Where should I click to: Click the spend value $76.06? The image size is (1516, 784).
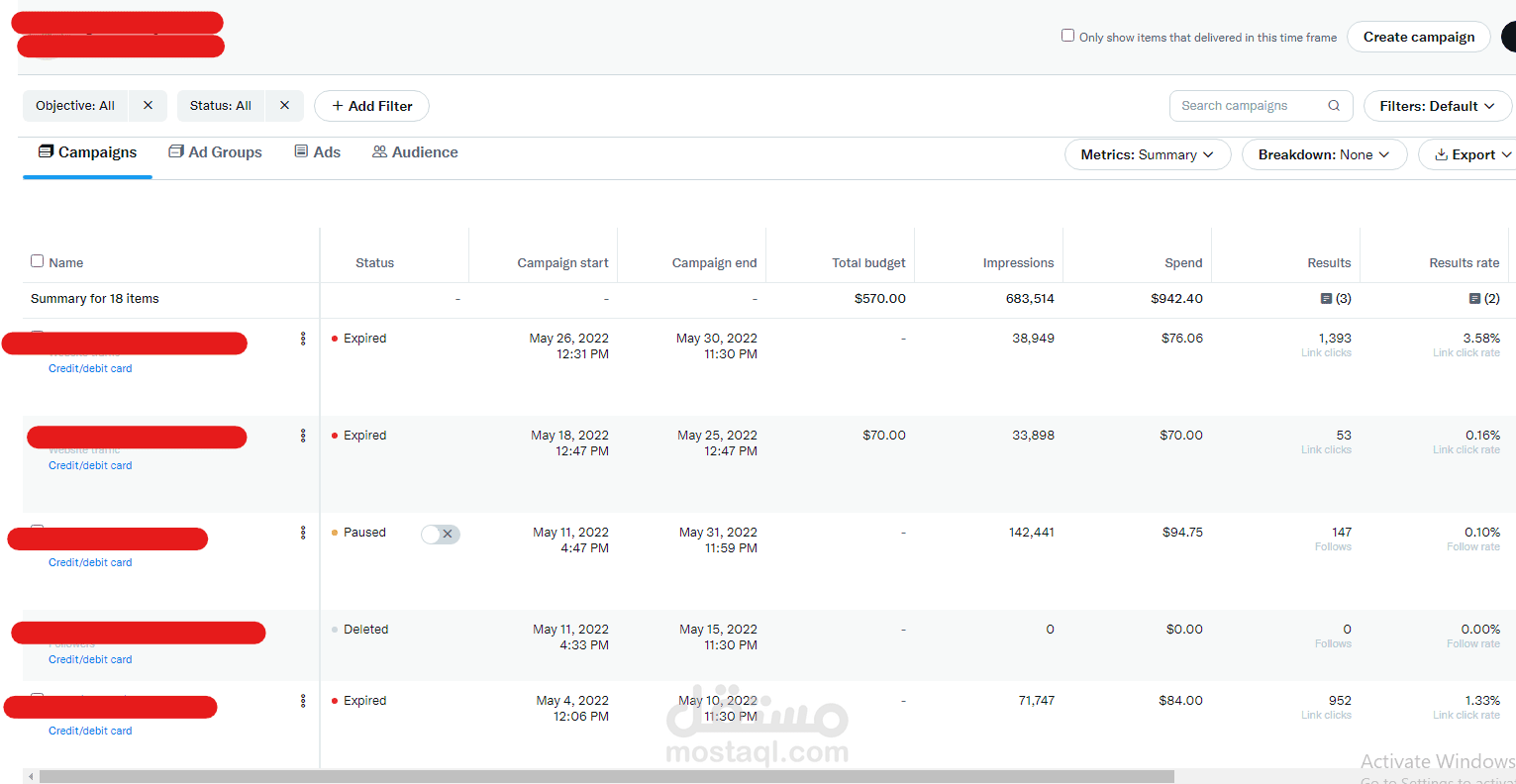[1182, 339]
